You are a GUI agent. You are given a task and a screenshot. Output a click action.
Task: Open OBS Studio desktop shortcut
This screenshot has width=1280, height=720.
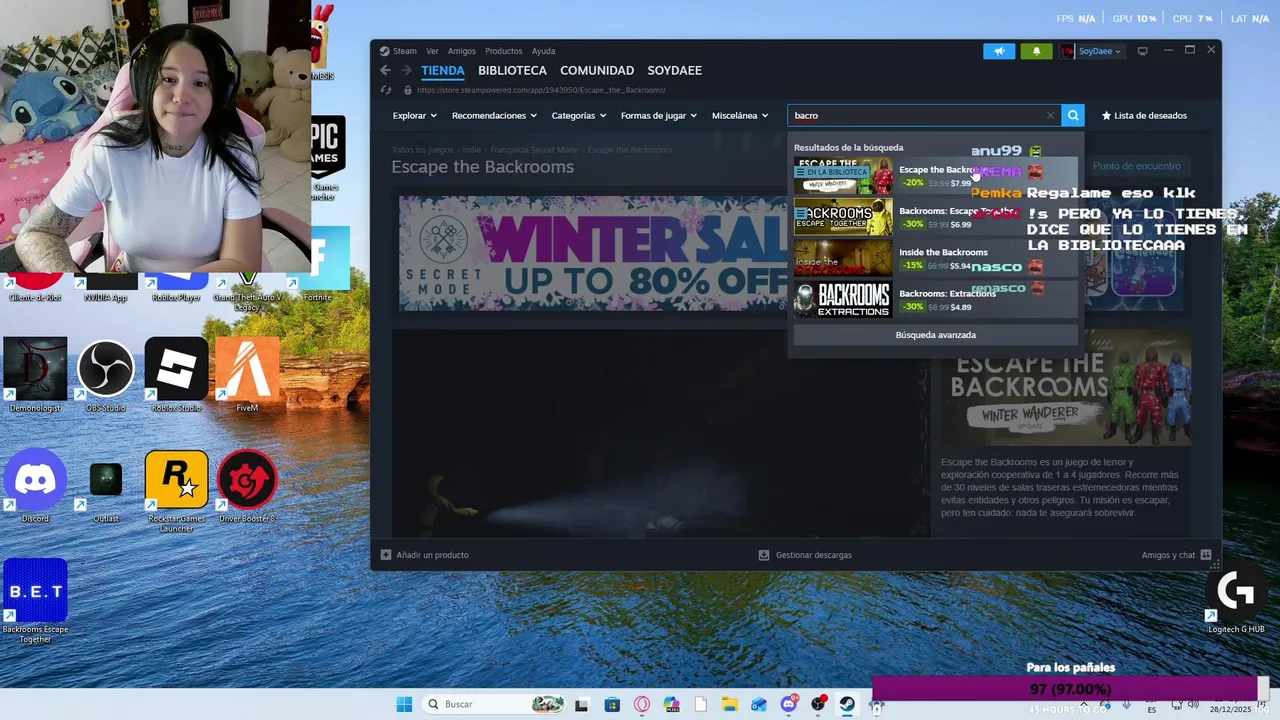(x=106, y=376)
